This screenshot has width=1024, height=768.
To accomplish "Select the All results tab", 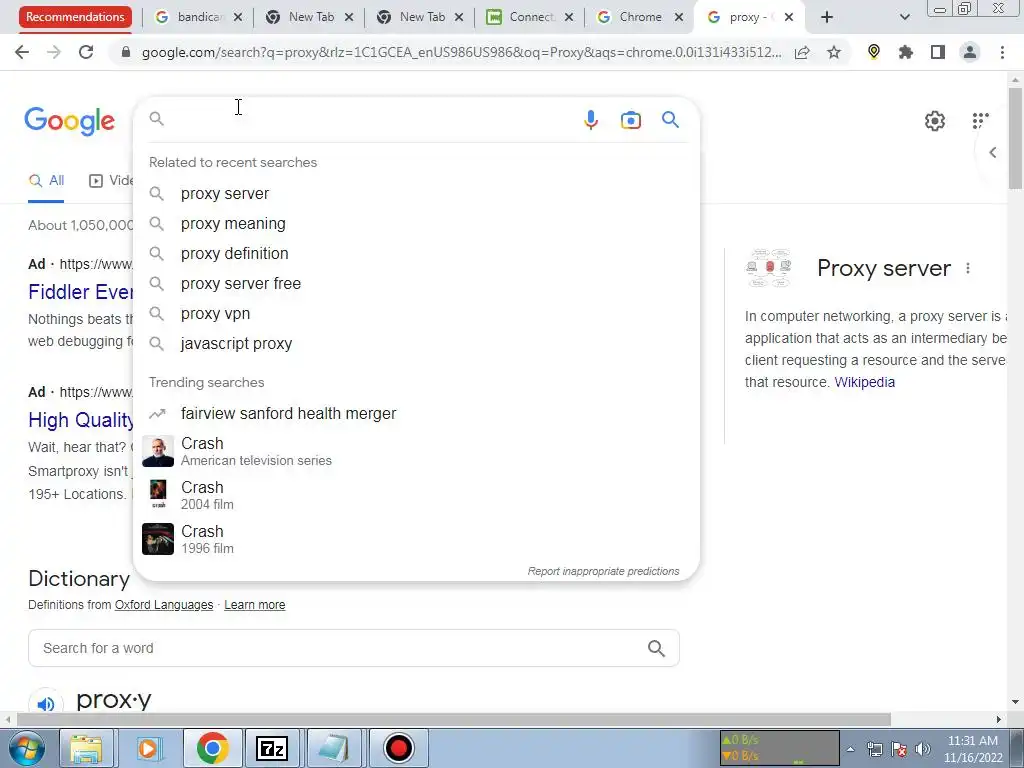I will pyautogui.click(x=46, y=181).
